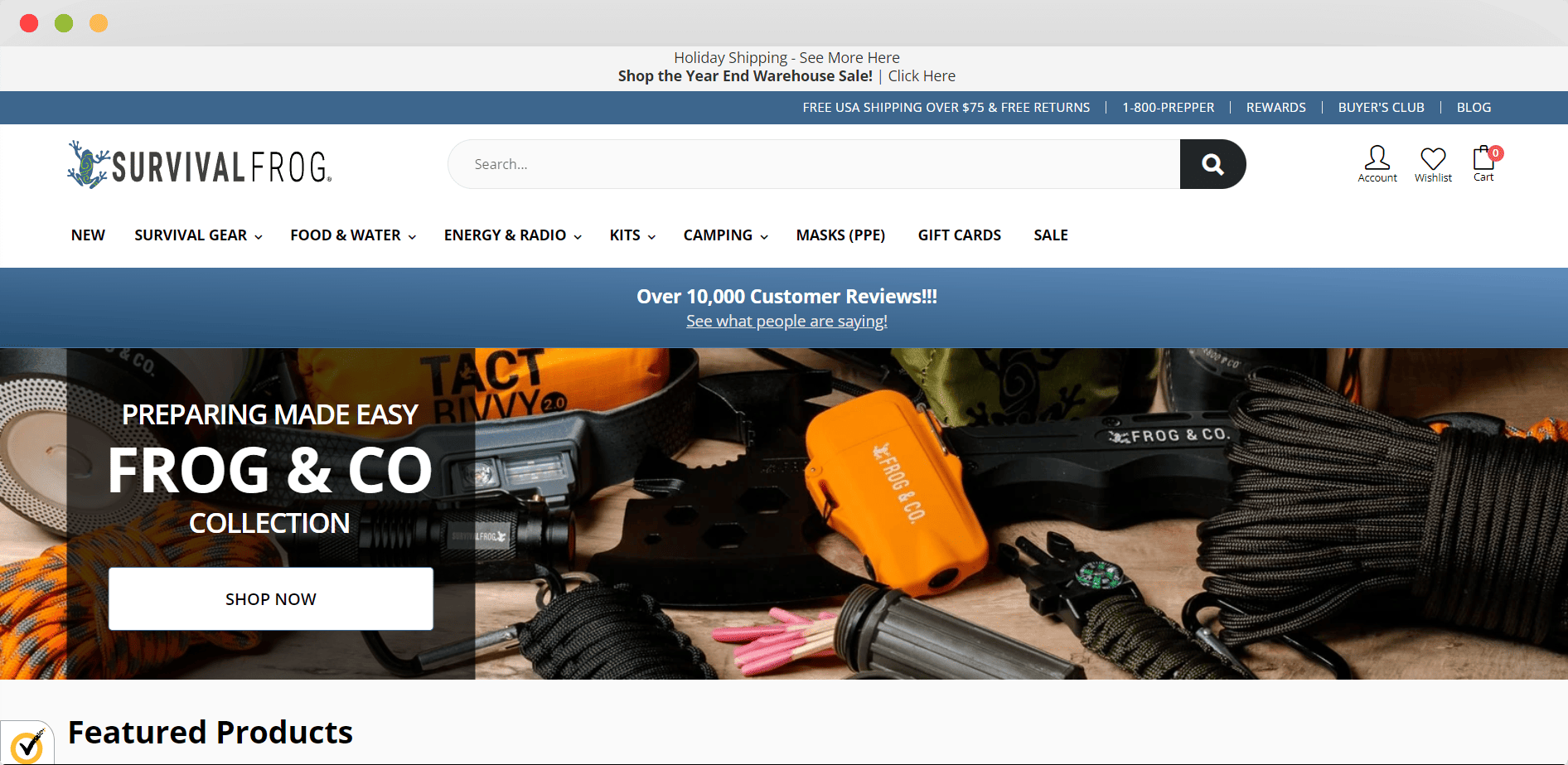Open the SALE menu item
Screen dimensions: 1568x765
[x=1051, y=235]
